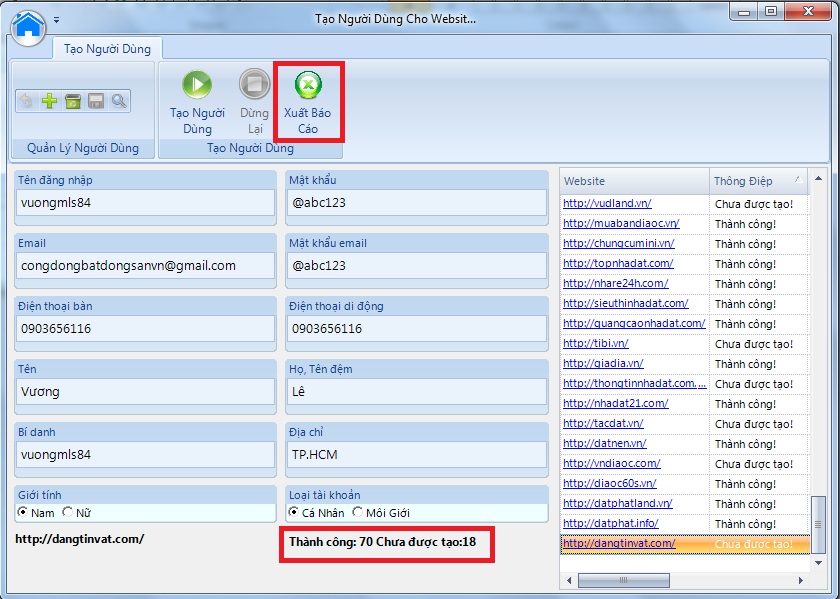Select the Nam gender radio button
840x599 pixels.
click(23, 513)
